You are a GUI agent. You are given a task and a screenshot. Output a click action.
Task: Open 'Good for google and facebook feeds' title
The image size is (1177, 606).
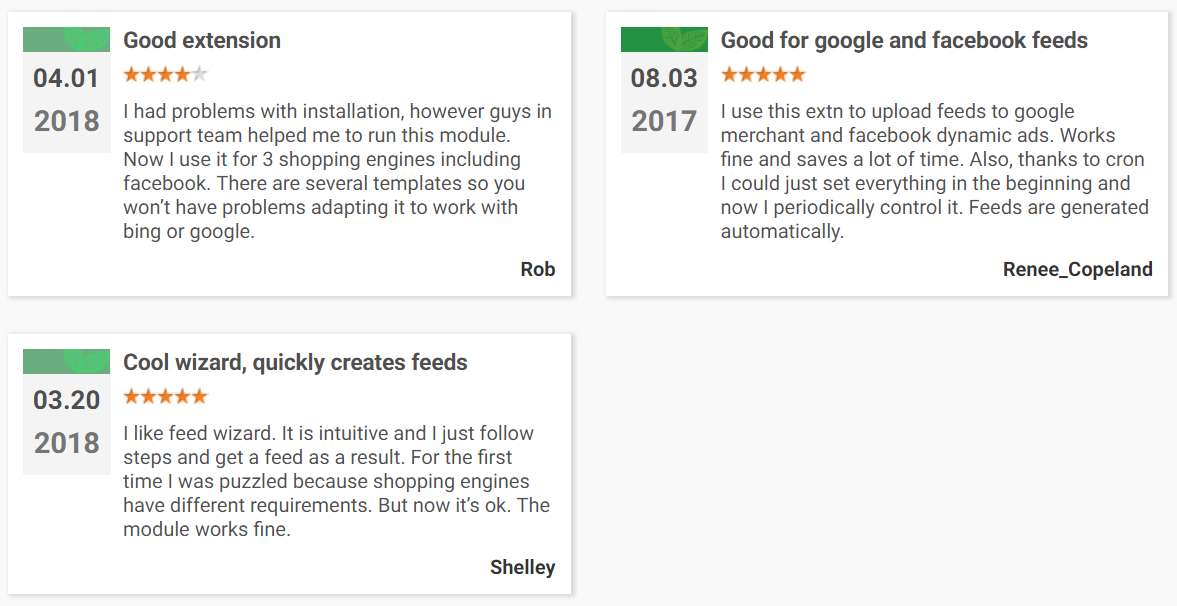905,41
